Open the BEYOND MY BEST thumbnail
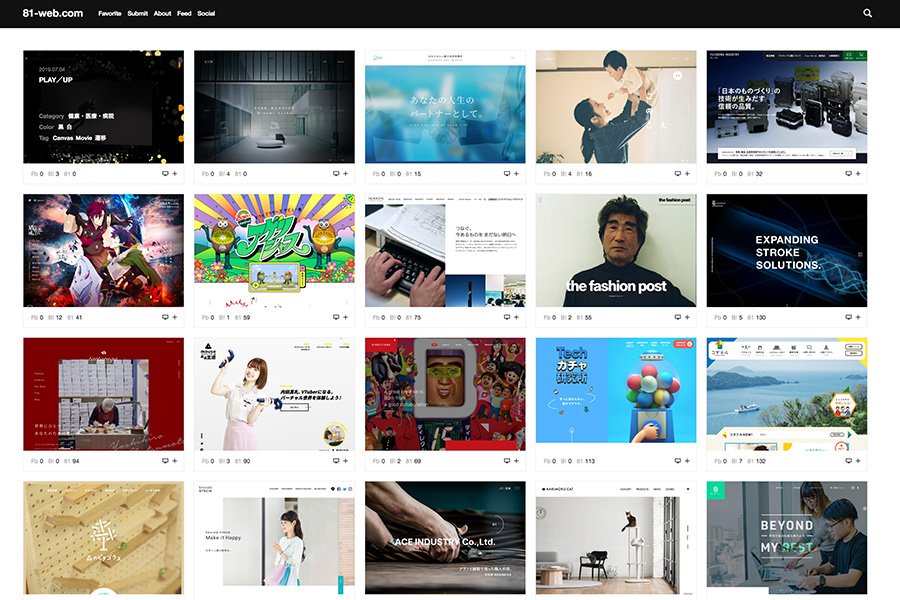The width and height of the screenshot is (900, 600). (787, 540)
